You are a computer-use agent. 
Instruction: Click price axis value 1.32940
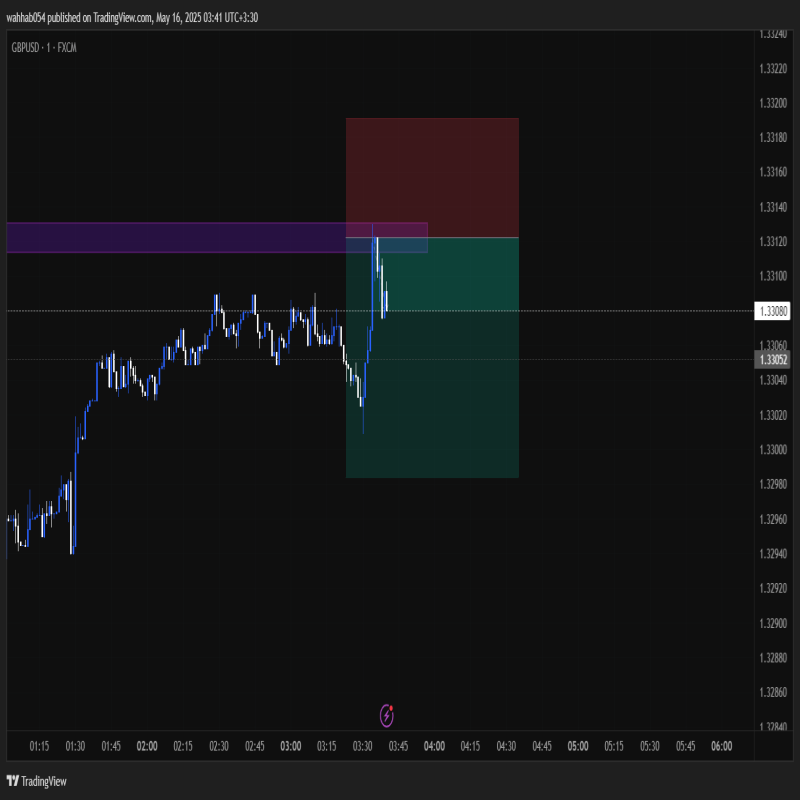[773, 554]
